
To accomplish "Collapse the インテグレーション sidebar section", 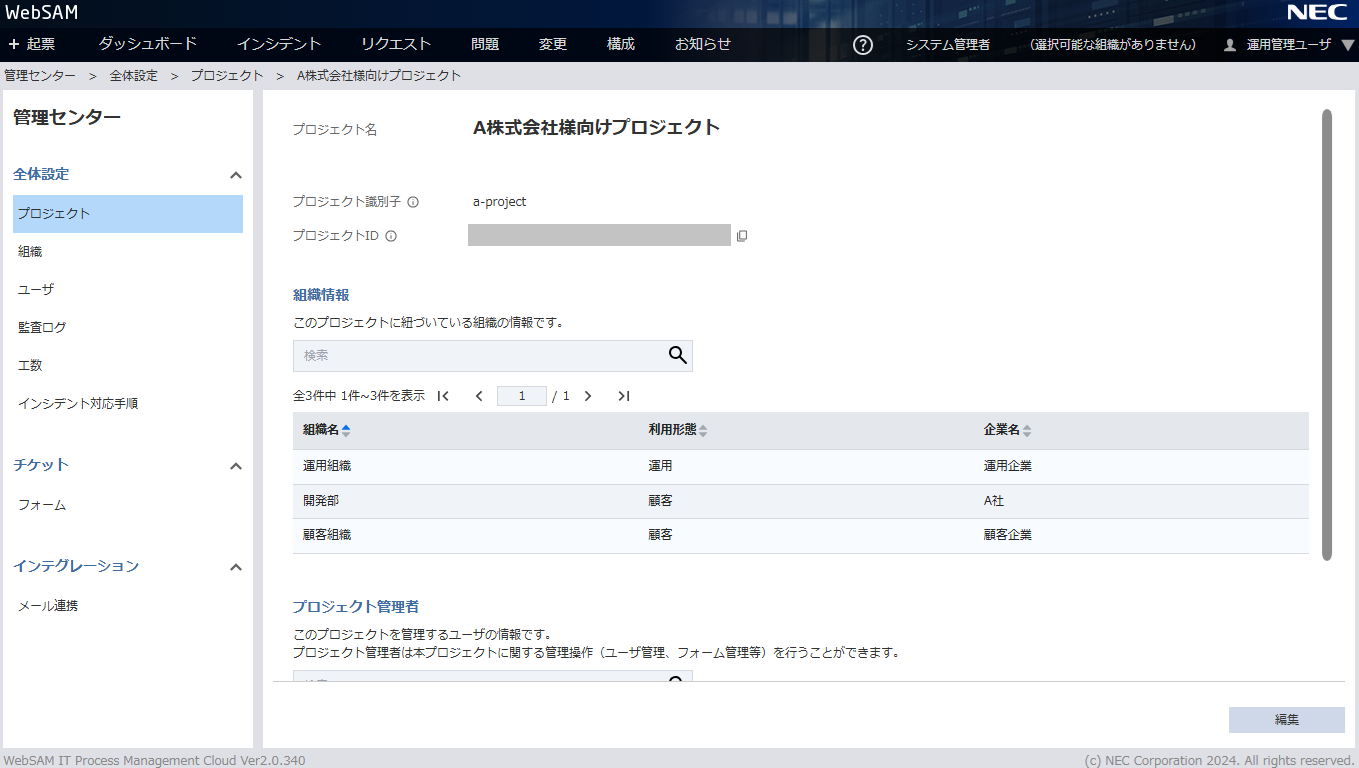I will pos(236,567).
